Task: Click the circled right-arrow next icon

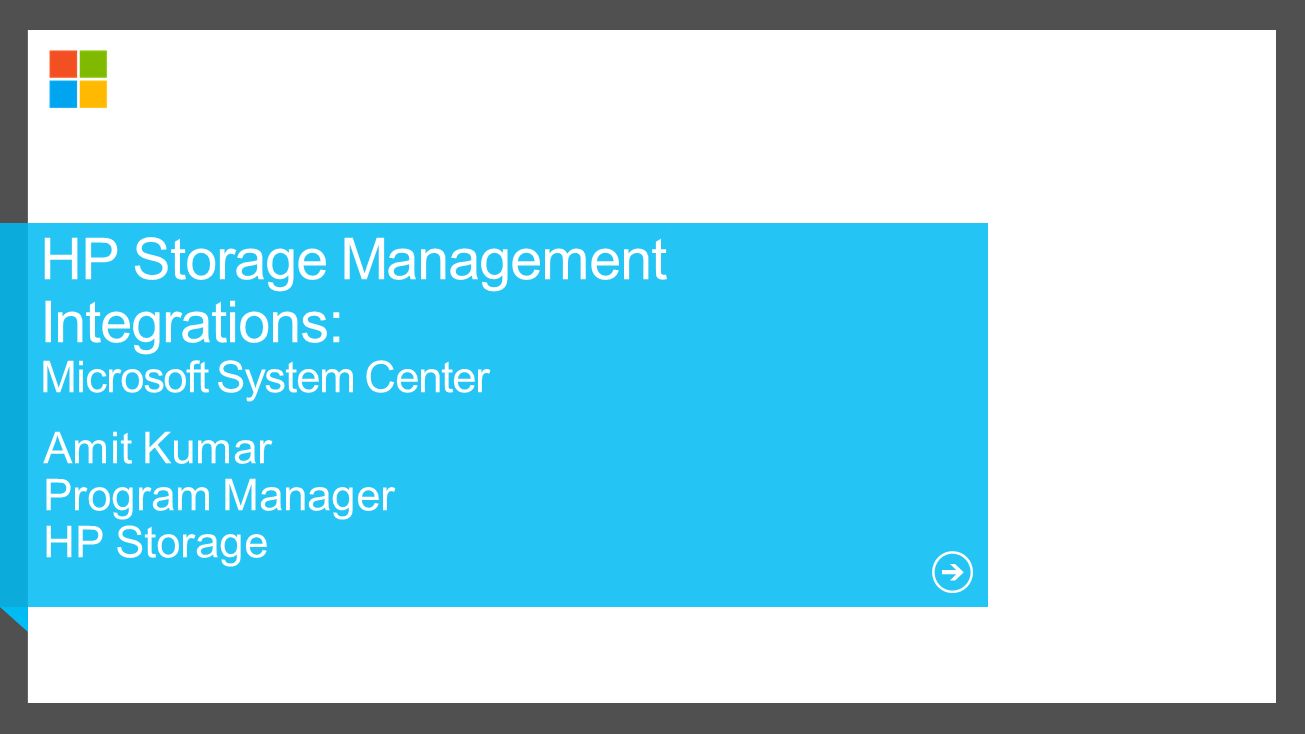Action: 952,573
